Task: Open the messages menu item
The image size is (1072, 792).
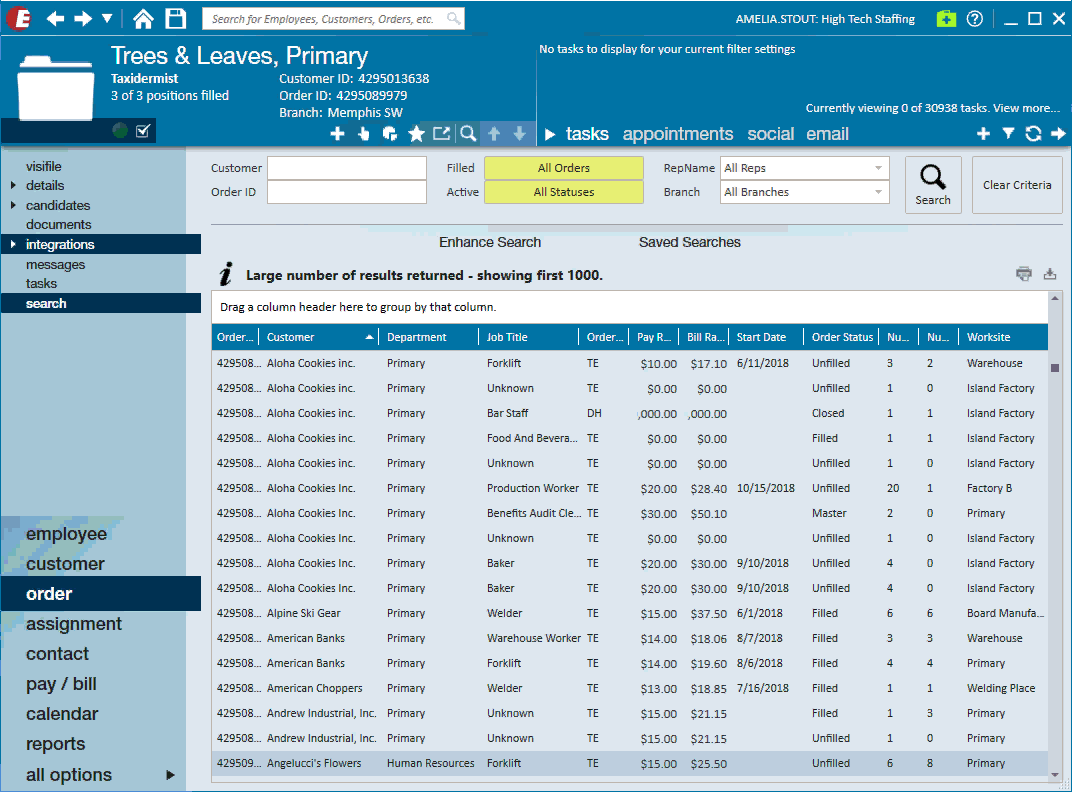Action: click(x=55, y=264)
